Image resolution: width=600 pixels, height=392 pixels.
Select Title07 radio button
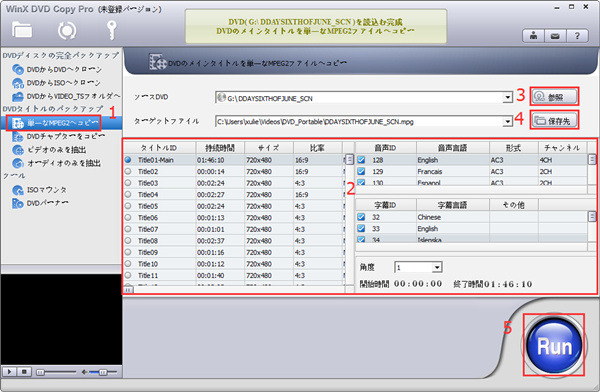coord(128,229)
